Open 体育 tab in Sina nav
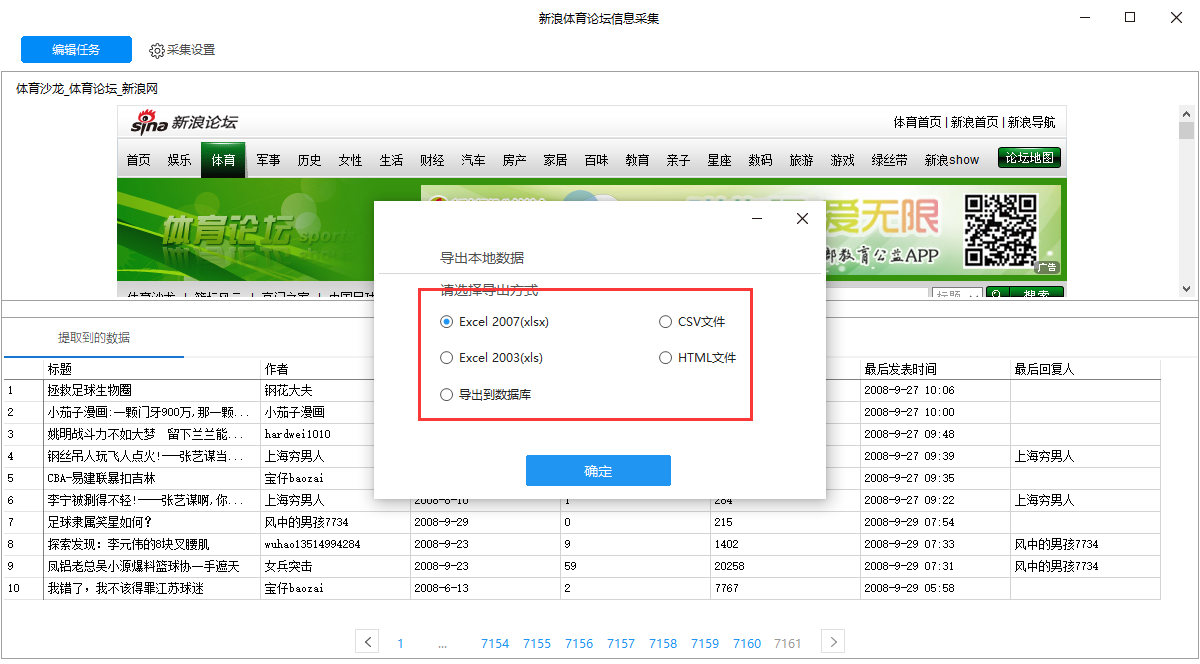1200x664 pixels. [223, 160]
